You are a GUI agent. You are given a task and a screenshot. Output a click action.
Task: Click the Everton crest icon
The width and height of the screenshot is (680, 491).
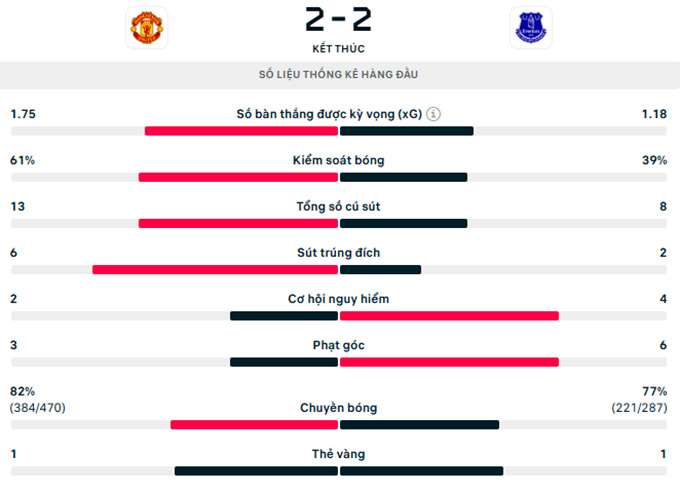pyautogui.click(x=531, y=27)
